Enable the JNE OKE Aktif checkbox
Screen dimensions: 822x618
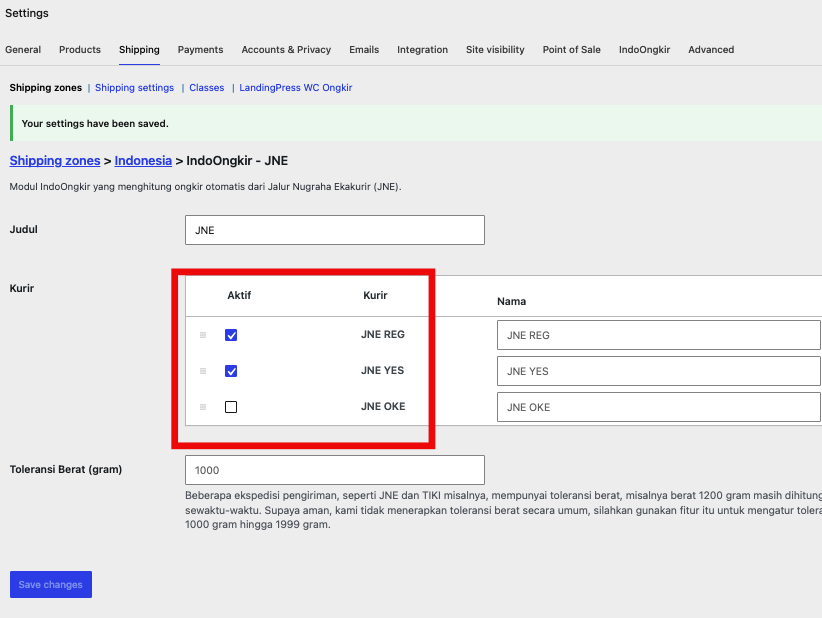[x=231, y=407]
